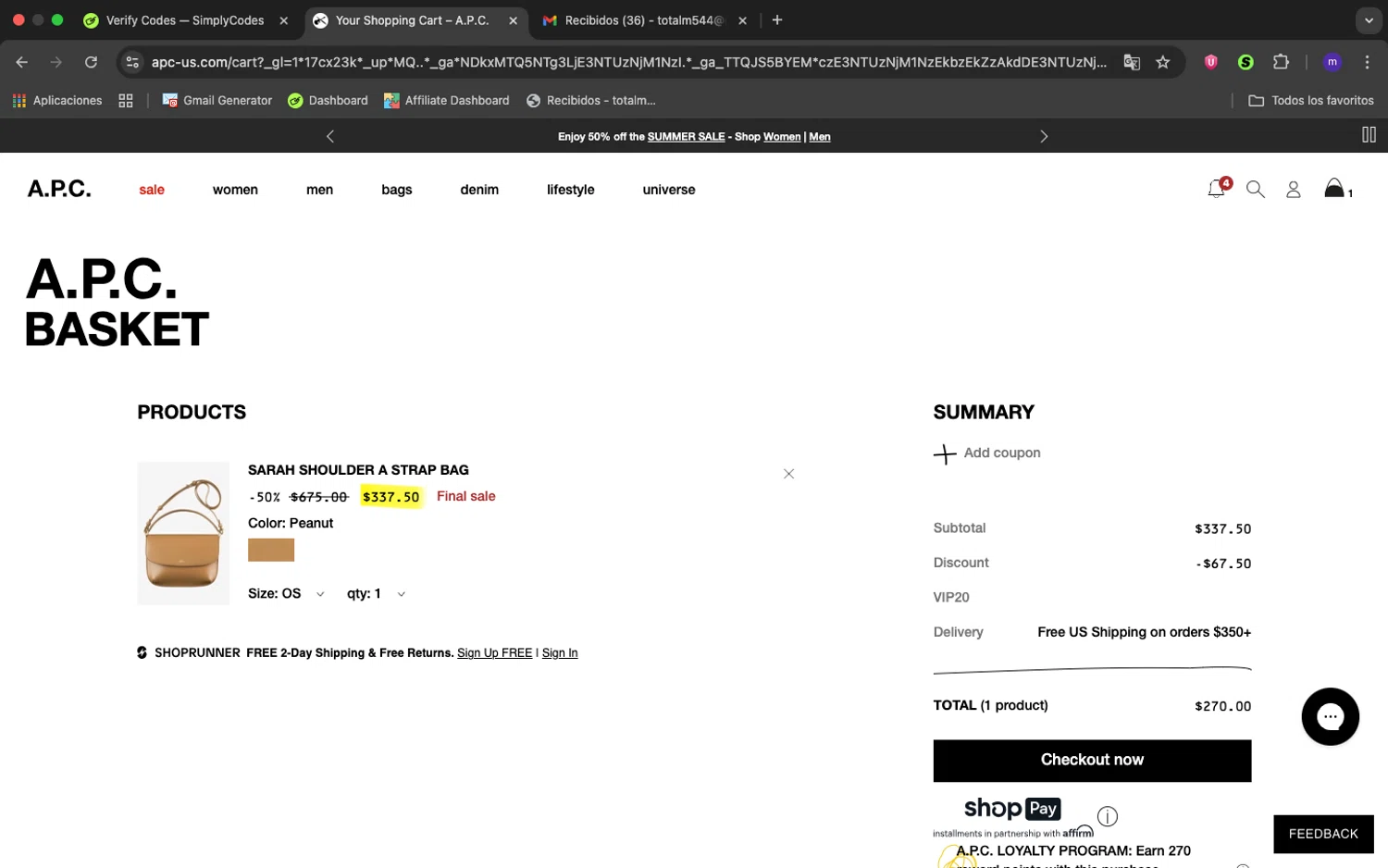The image size is (1388, 868).
Task: Close the Verify Codes tab
Action: pos(283,20)
